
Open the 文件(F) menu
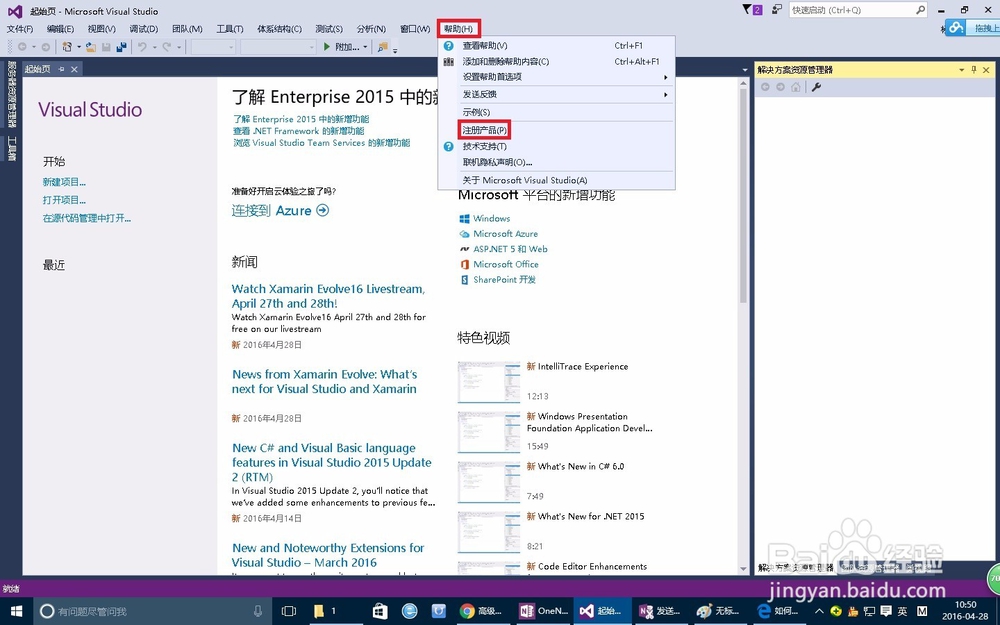(20, 29)
